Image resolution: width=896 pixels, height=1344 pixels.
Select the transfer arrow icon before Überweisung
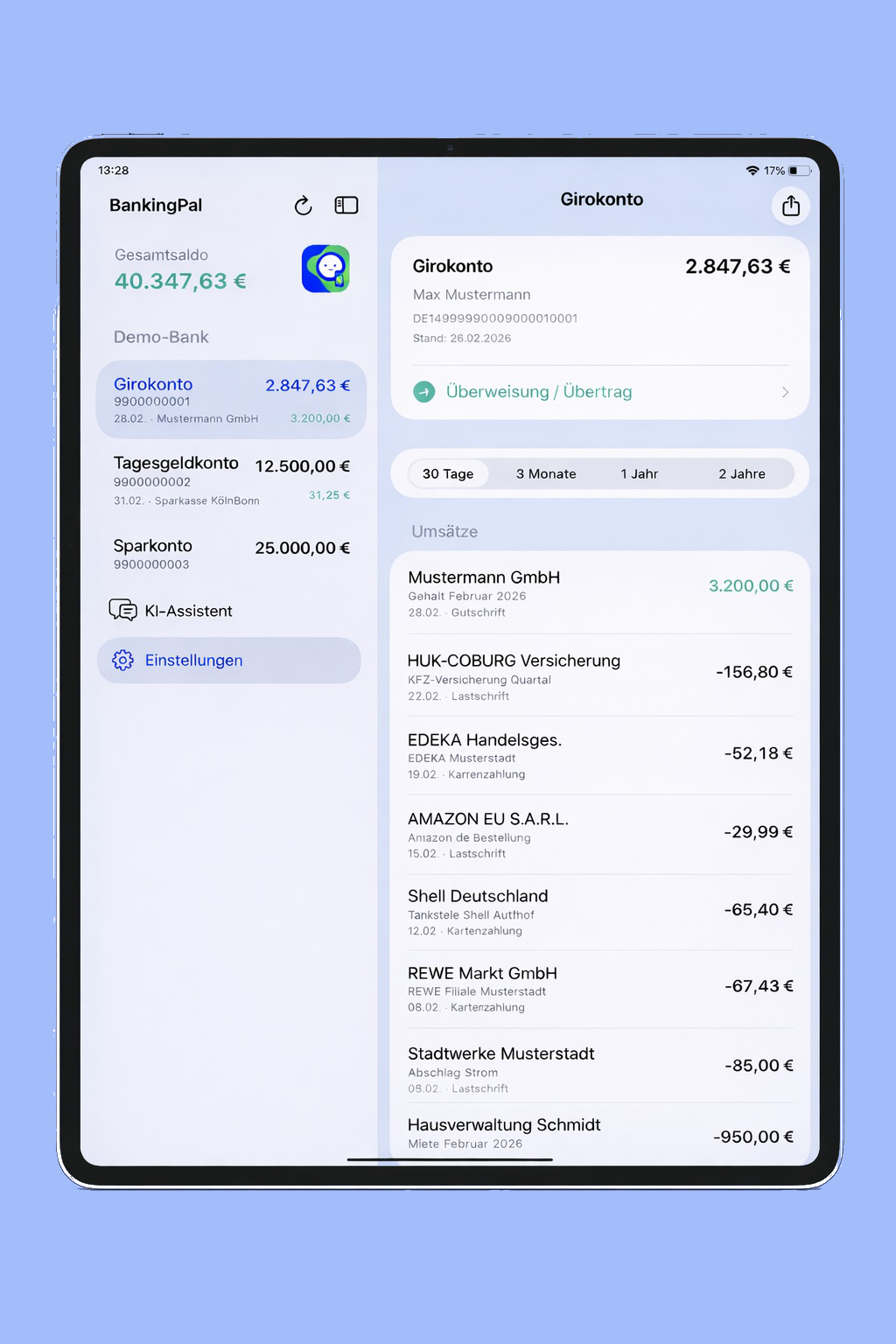[423, 392]
